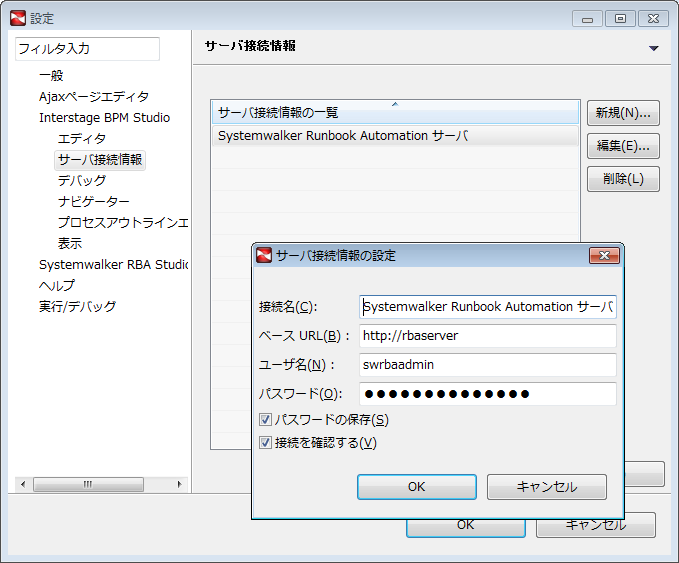The width and height of the screenshot is (679, 563).
Task: Click OK in the 設定 window
Action: (x=466, y=528)
